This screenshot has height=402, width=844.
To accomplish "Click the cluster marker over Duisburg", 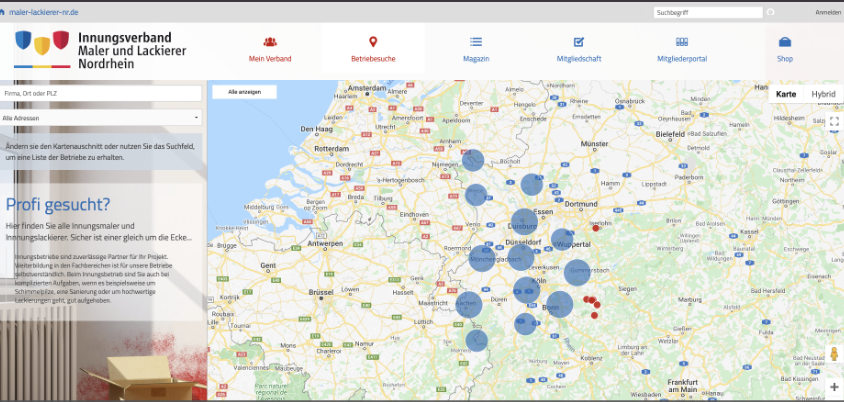I will coord(524,222).
